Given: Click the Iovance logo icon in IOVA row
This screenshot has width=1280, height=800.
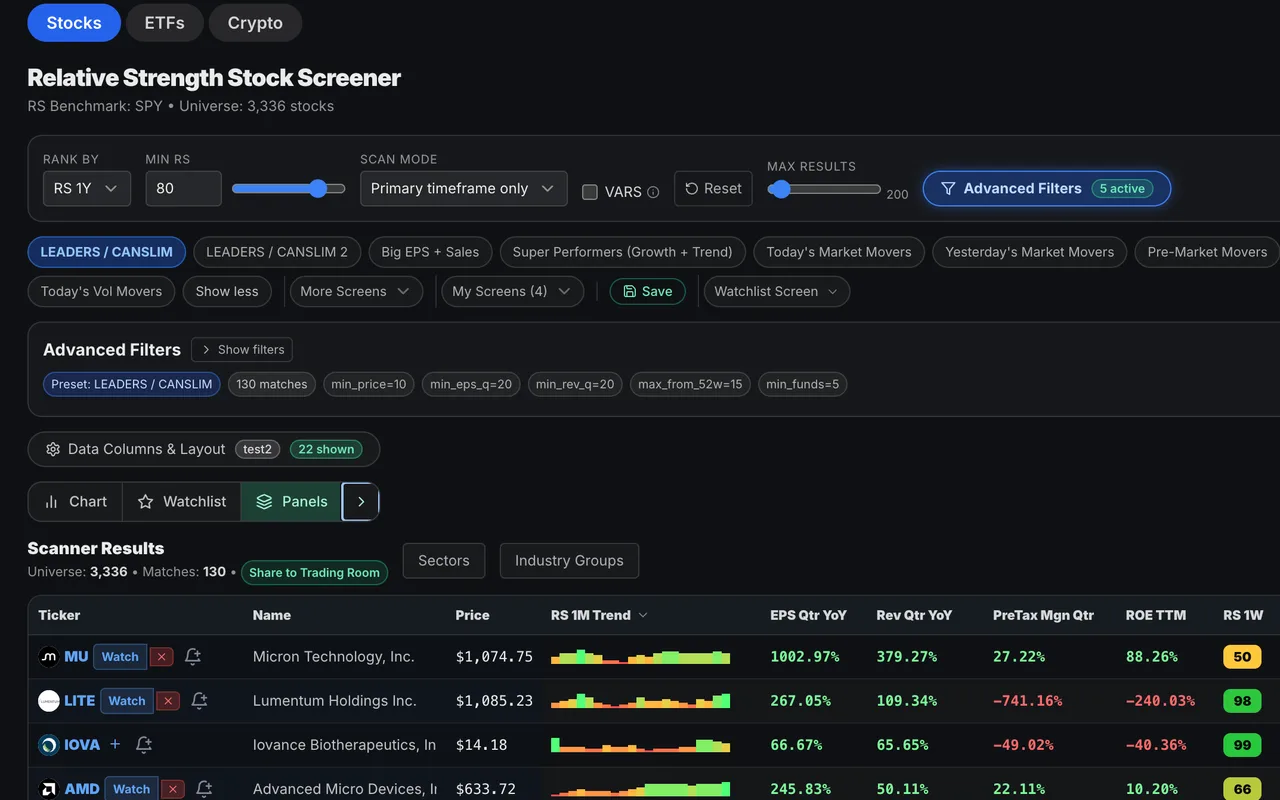Looking at the screenshot, I should click(48, 745).
